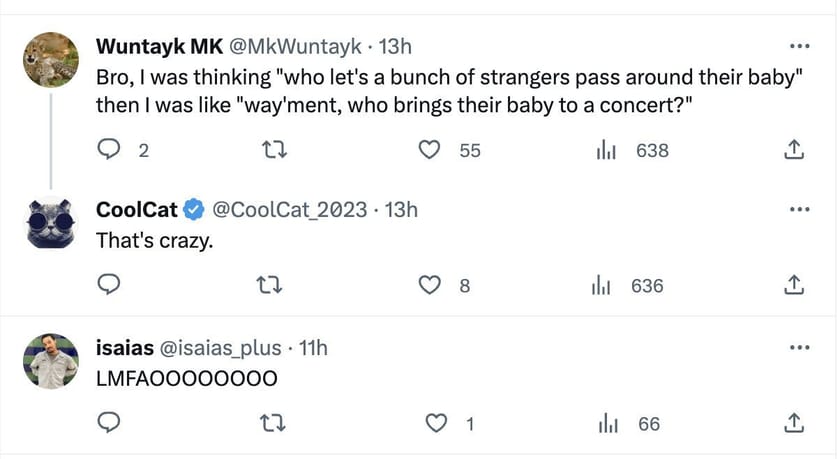Reply to Wuntayk MK's tweet

[109, 150]
